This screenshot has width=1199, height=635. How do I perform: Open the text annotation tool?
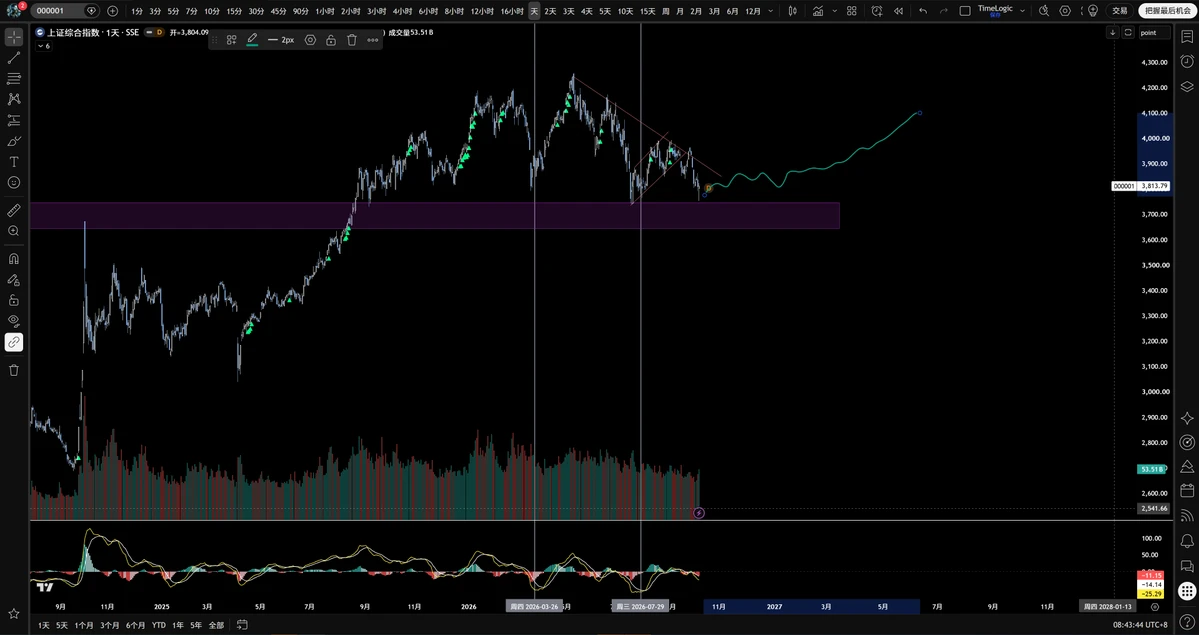pos(14,162)
